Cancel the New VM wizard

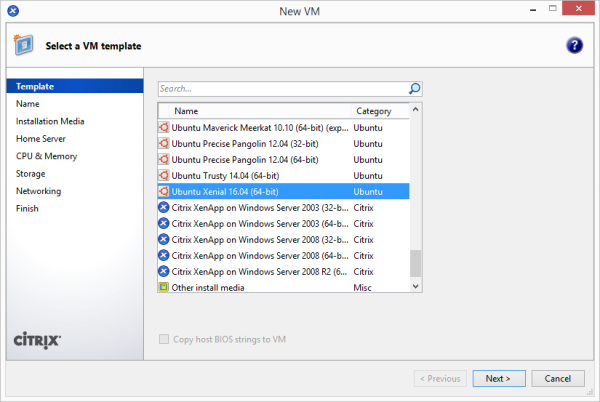558,379
